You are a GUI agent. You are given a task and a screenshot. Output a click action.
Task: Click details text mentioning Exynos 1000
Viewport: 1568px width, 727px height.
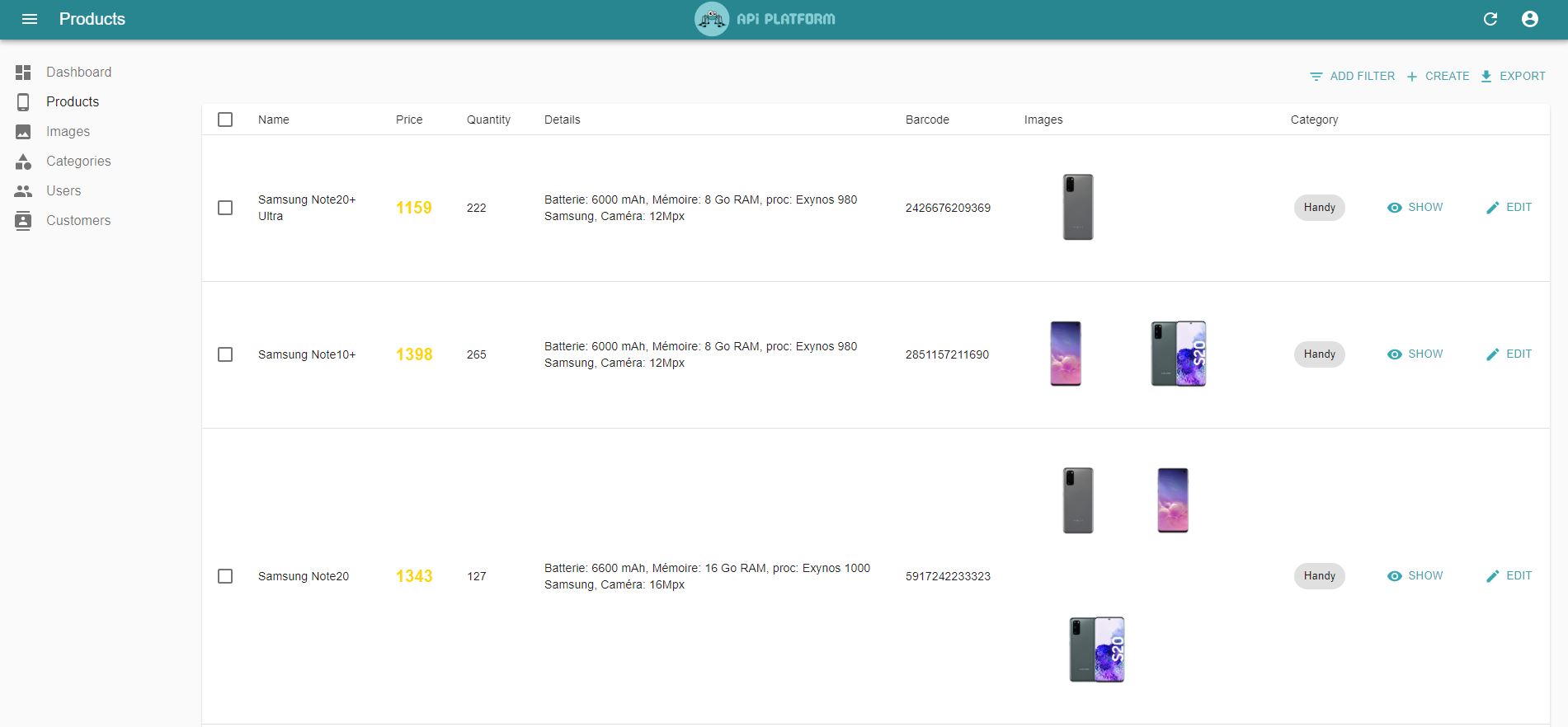click(707, 576)
